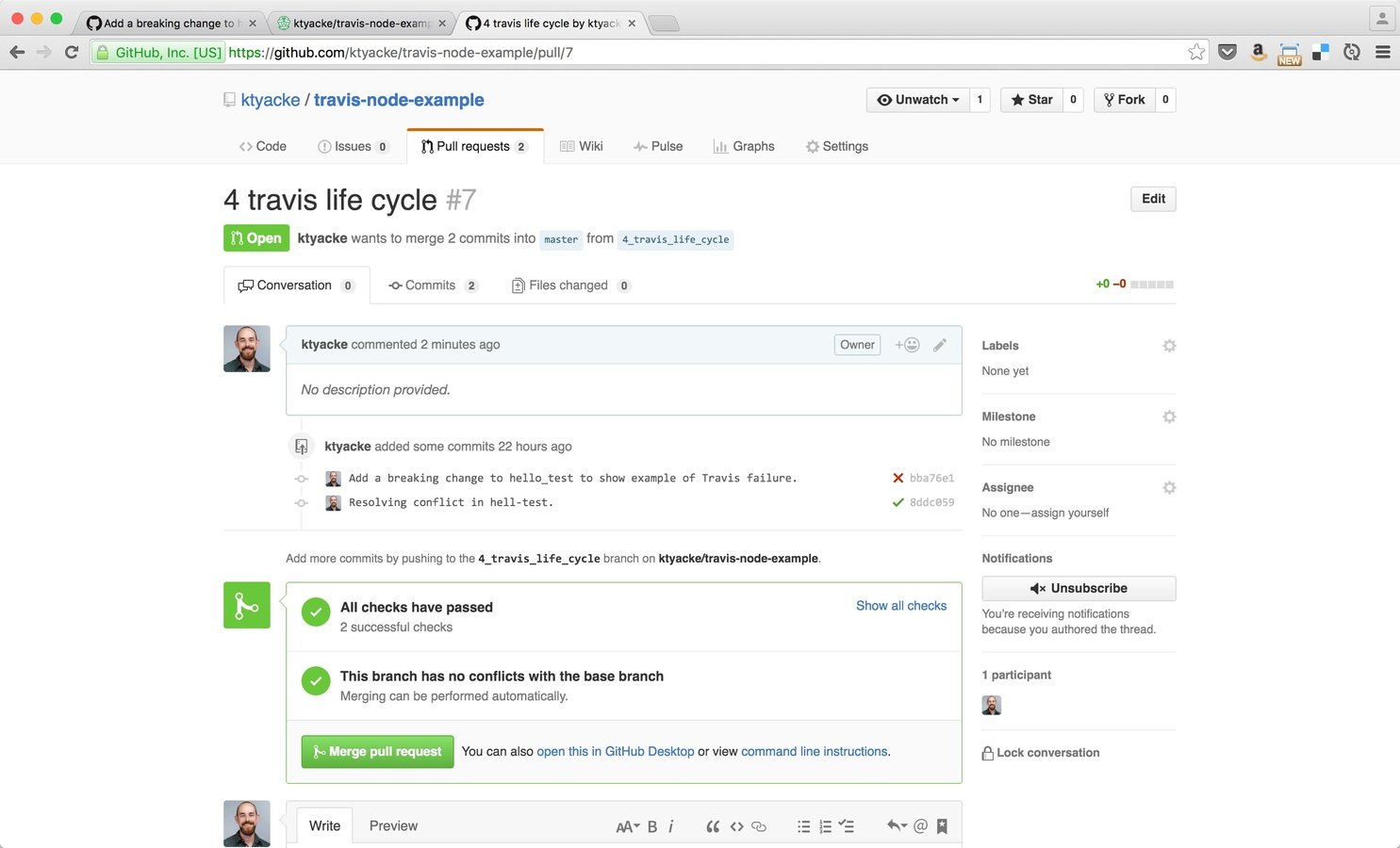Click the participant avatar in the sidebar

point(992,705)
